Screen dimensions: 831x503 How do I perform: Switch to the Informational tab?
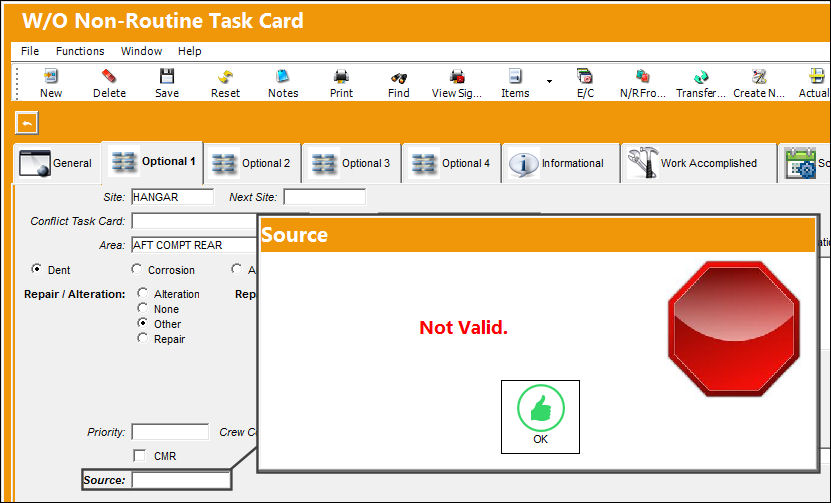(x=561, y=163)
